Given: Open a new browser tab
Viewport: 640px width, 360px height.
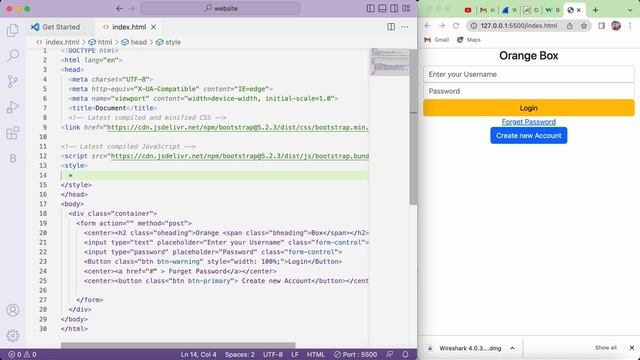Looking at the screenshot, I should pos(596,10).
